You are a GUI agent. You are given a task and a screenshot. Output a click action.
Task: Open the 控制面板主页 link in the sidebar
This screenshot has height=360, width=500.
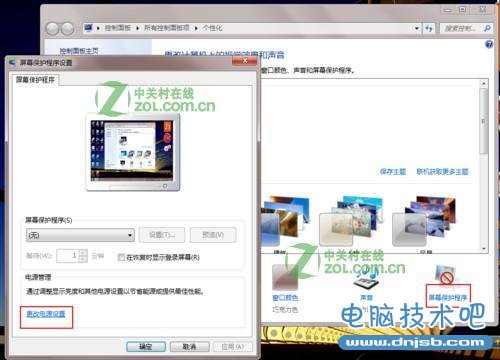pyautogui.click(x=79, y=51)
